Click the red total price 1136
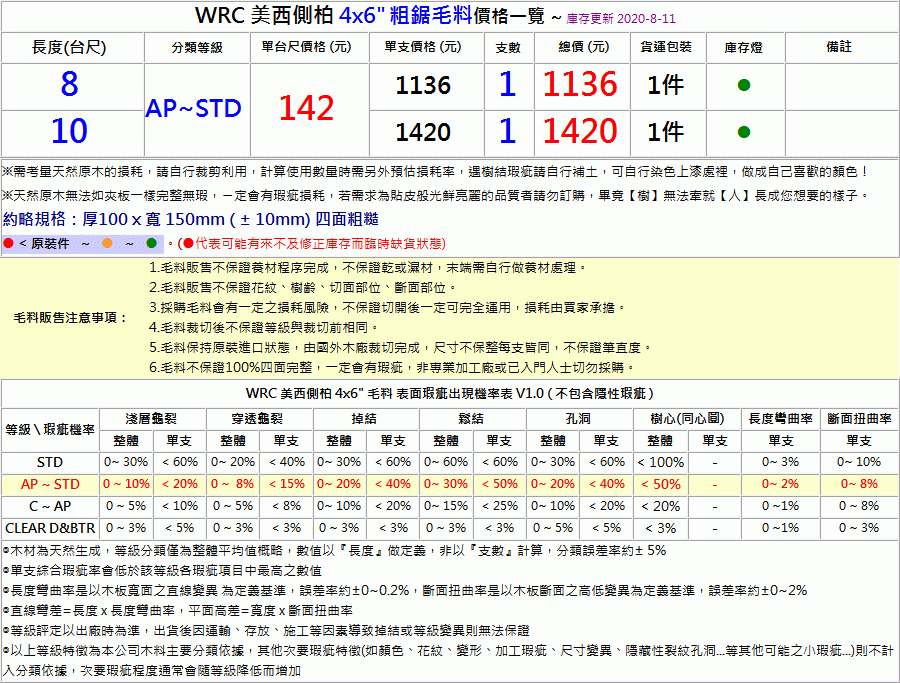Viewport: 900px width, 683px height. [x=580, y=84]
